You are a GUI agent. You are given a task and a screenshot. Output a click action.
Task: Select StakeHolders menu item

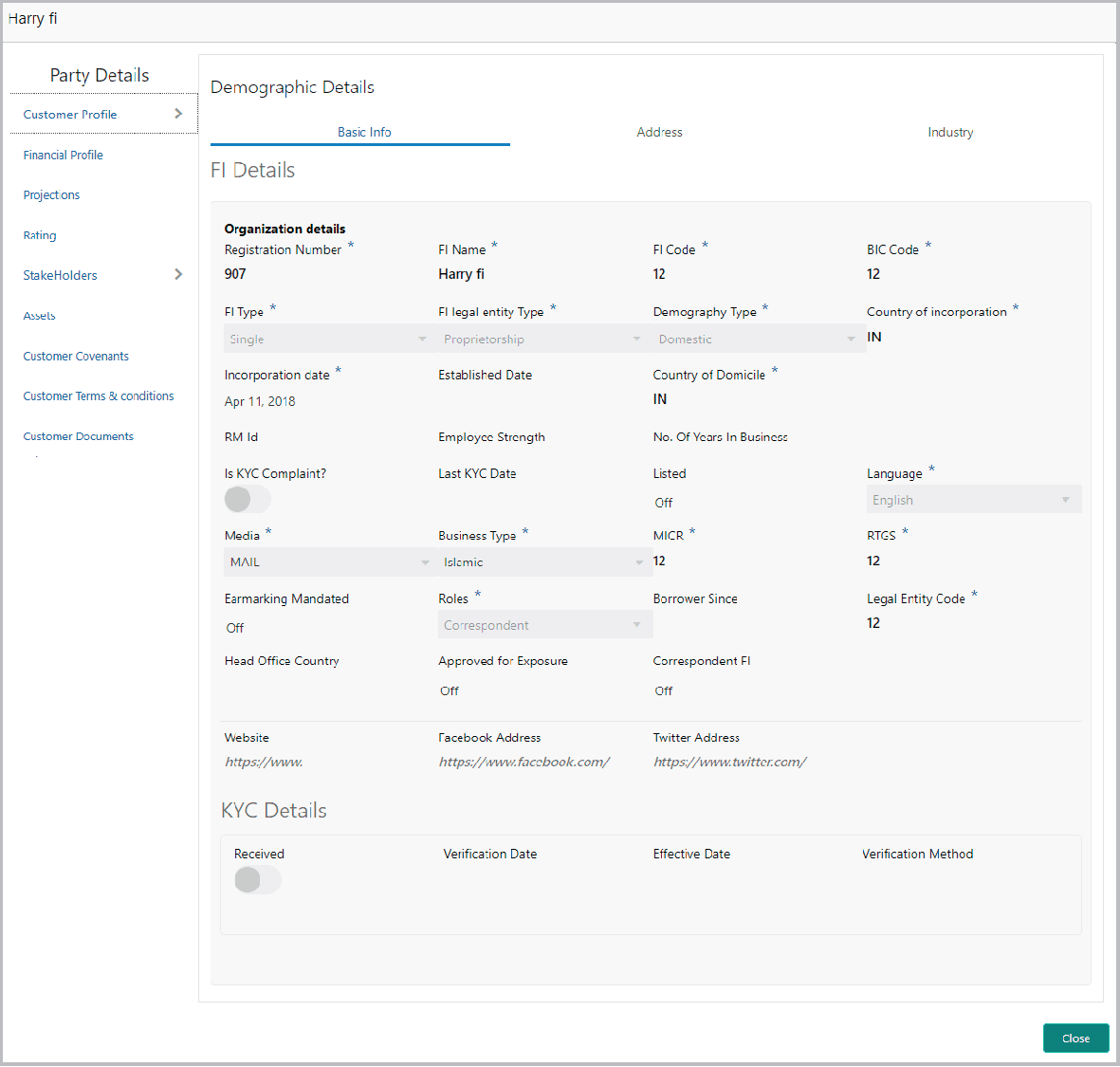[x=60, y=275]
